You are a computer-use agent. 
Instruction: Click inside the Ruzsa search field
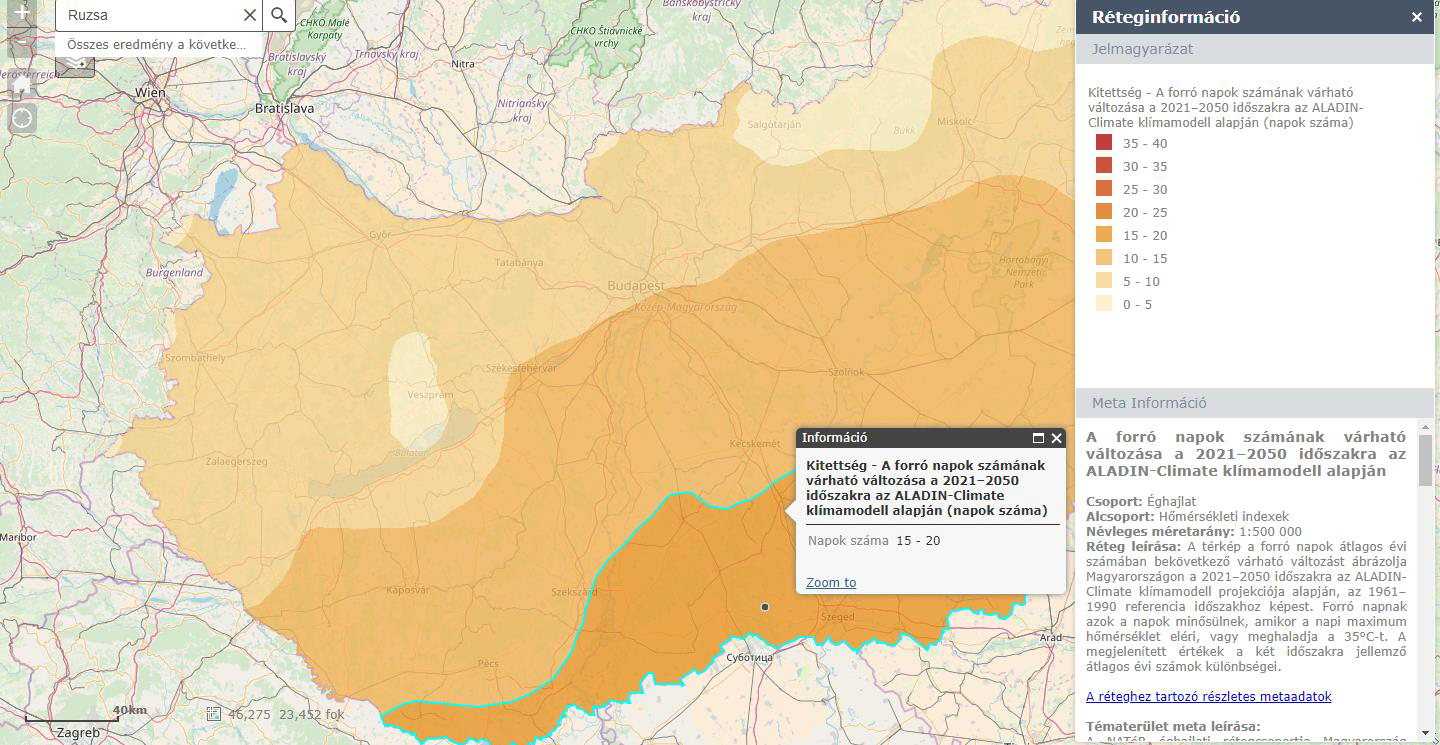(x=150, y=15)
